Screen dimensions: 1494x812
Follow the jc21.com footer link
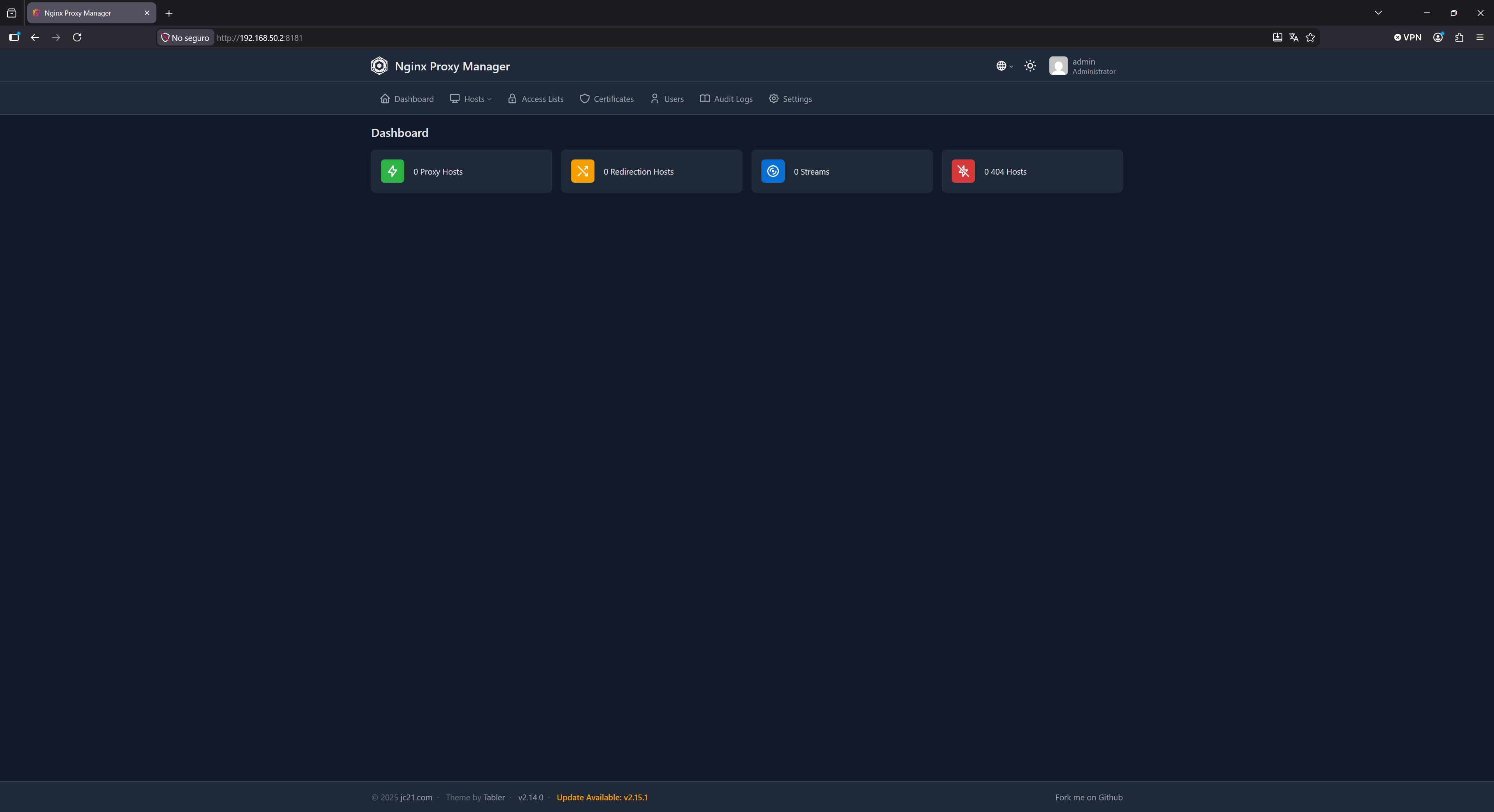[416, 798]
